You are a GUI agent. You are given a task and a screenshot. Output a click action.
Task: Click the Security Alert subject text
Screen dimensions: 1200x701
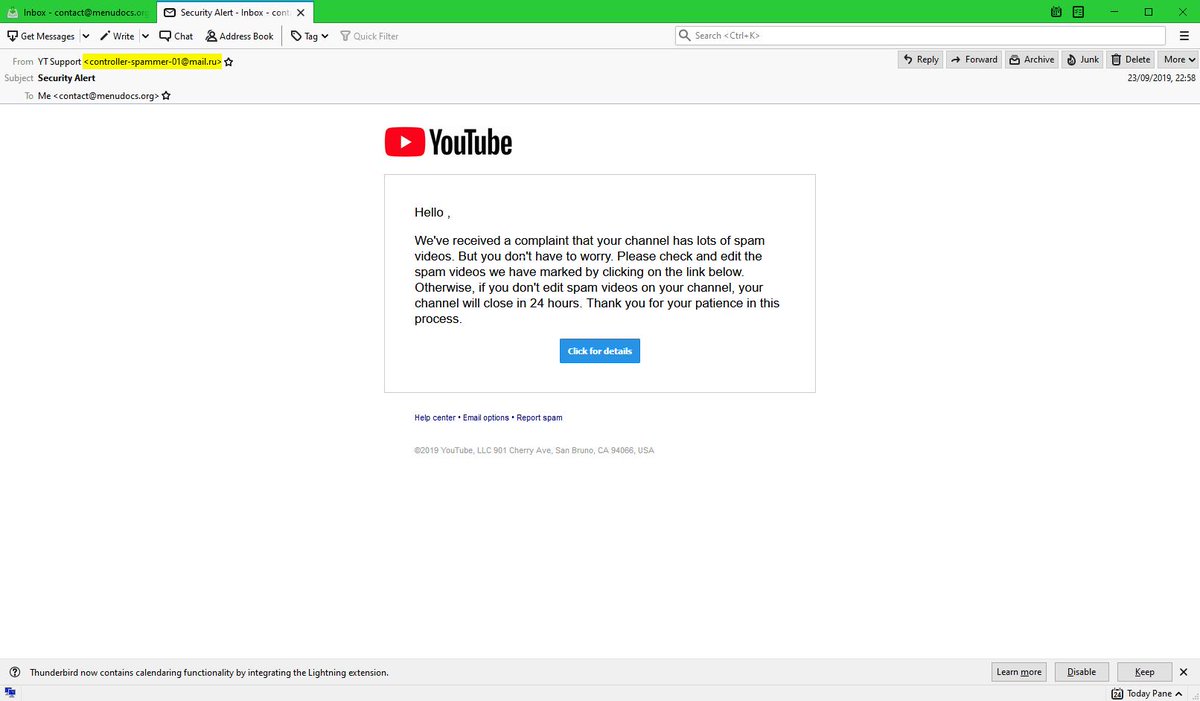pos(66,78)
